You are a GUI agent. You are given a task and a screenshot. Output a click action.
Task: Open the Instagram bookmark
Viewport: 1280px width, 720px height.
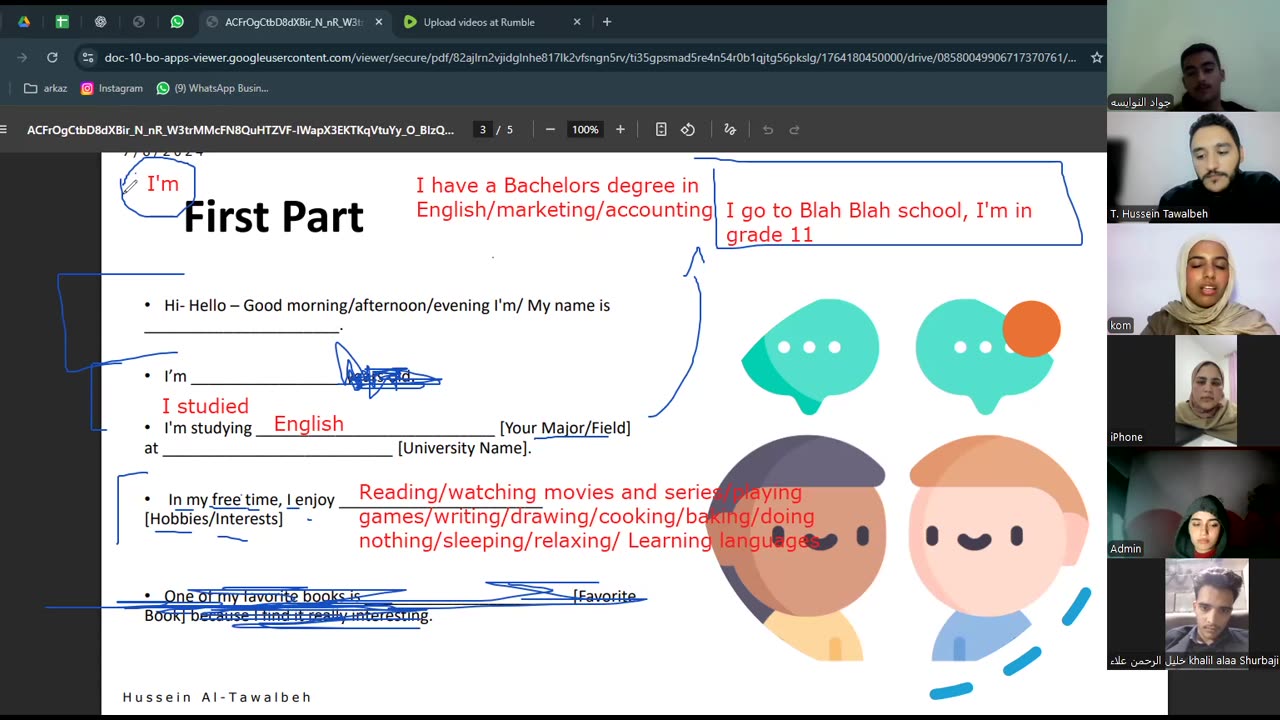(x=112, y=88)
